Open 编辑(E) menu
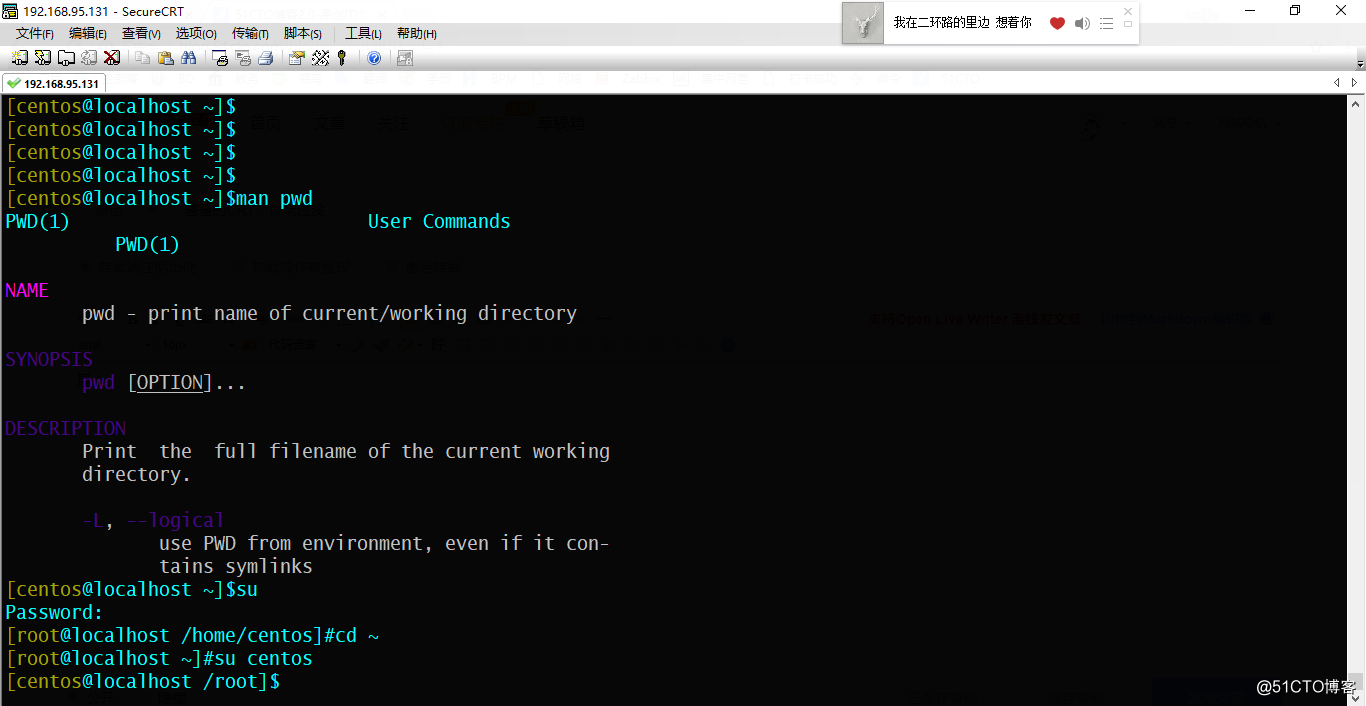The image size is (1366, 706). [x=89, y=34]
